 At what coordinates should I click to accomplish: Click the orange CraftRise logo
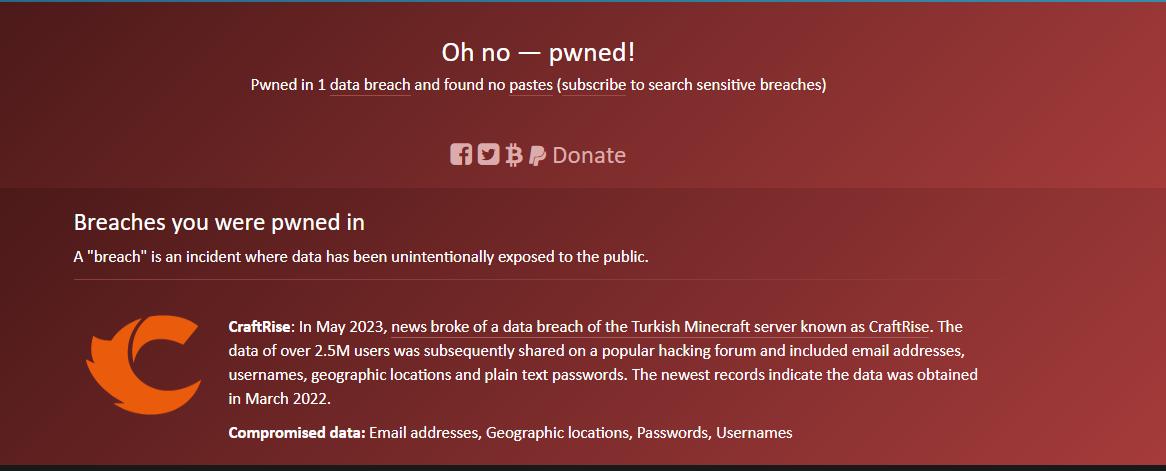[137, 364]
